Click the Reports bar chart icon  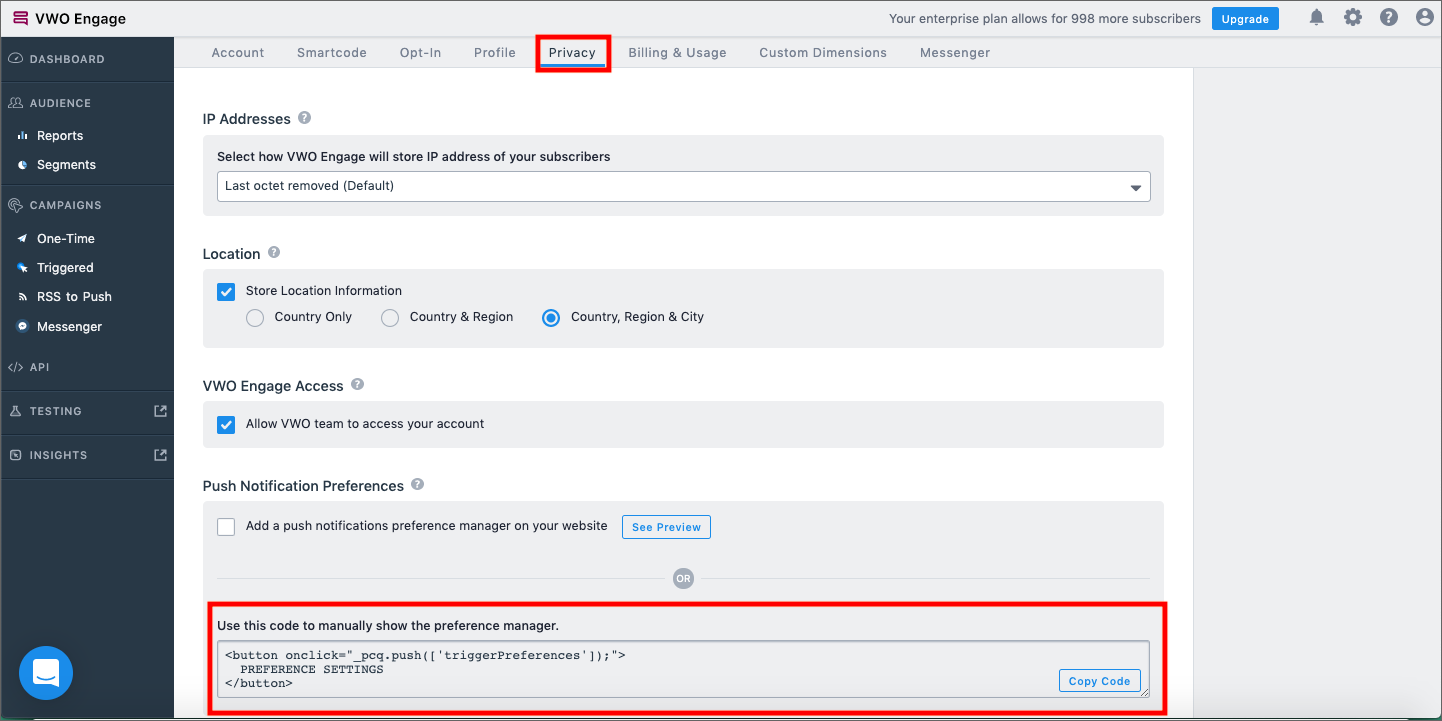click(x=23, y=136)
